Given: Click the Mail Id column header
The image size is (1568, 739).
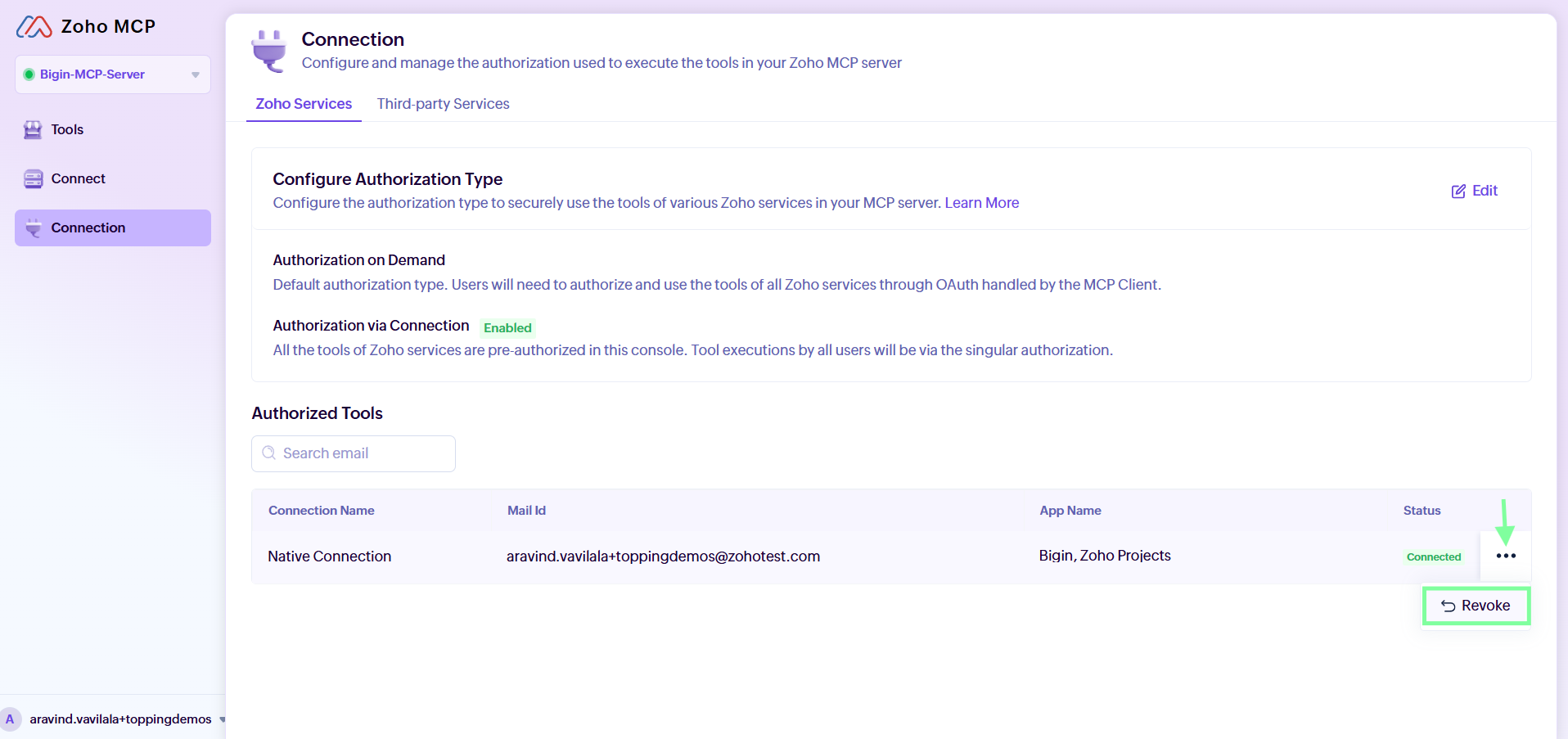Looking at the screenshot, I should pyautogui.click(x=526, y=511).
